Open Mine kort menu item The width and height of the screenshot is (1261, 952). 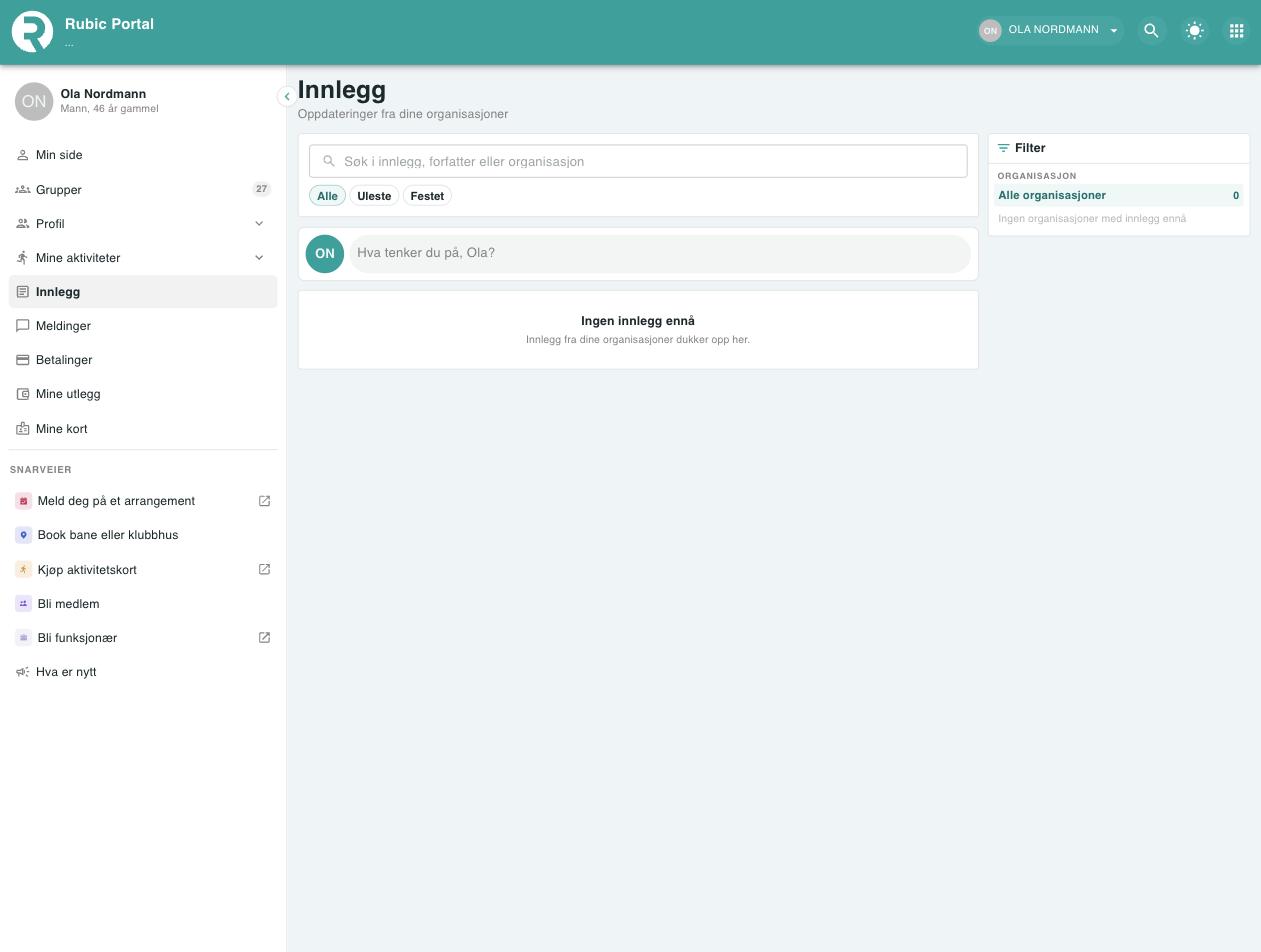point(143,428)
